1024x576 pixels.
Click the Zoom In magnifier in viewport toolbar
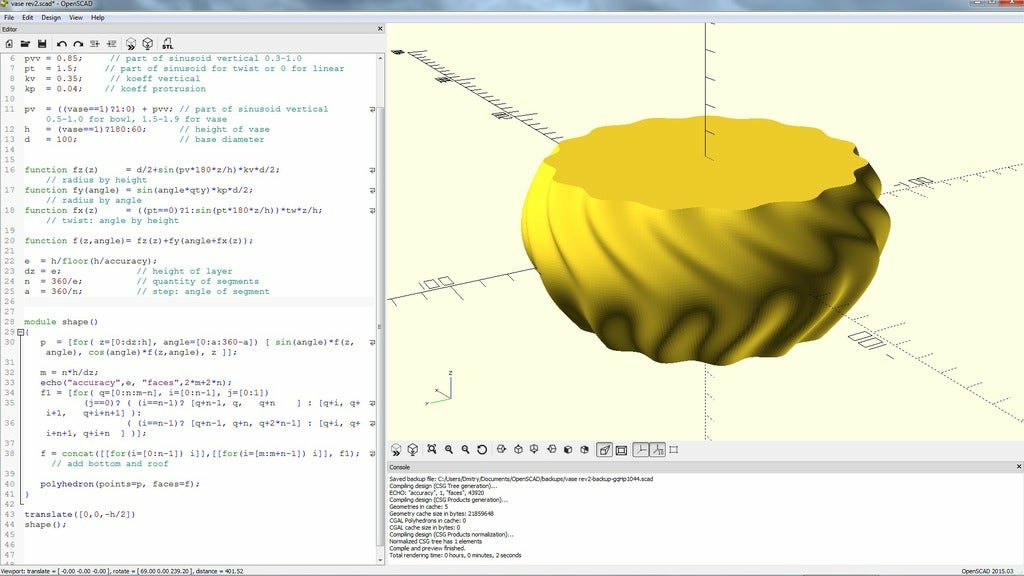click(x=449, y=450)
